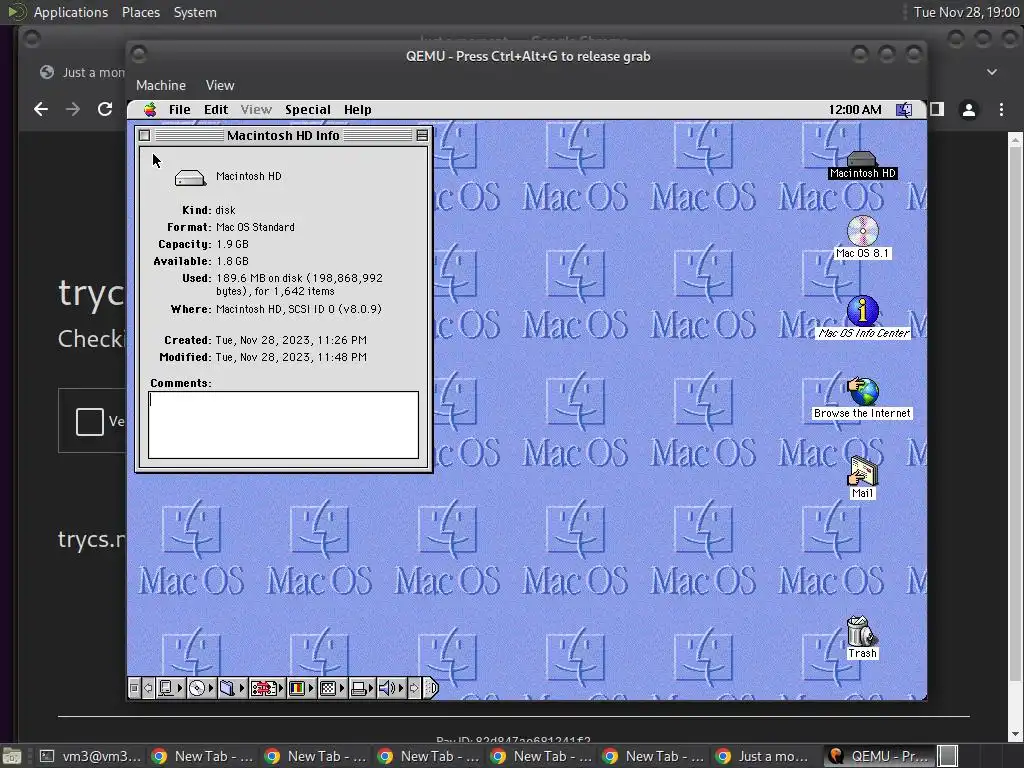Open the Mac Edit menu

216,110
